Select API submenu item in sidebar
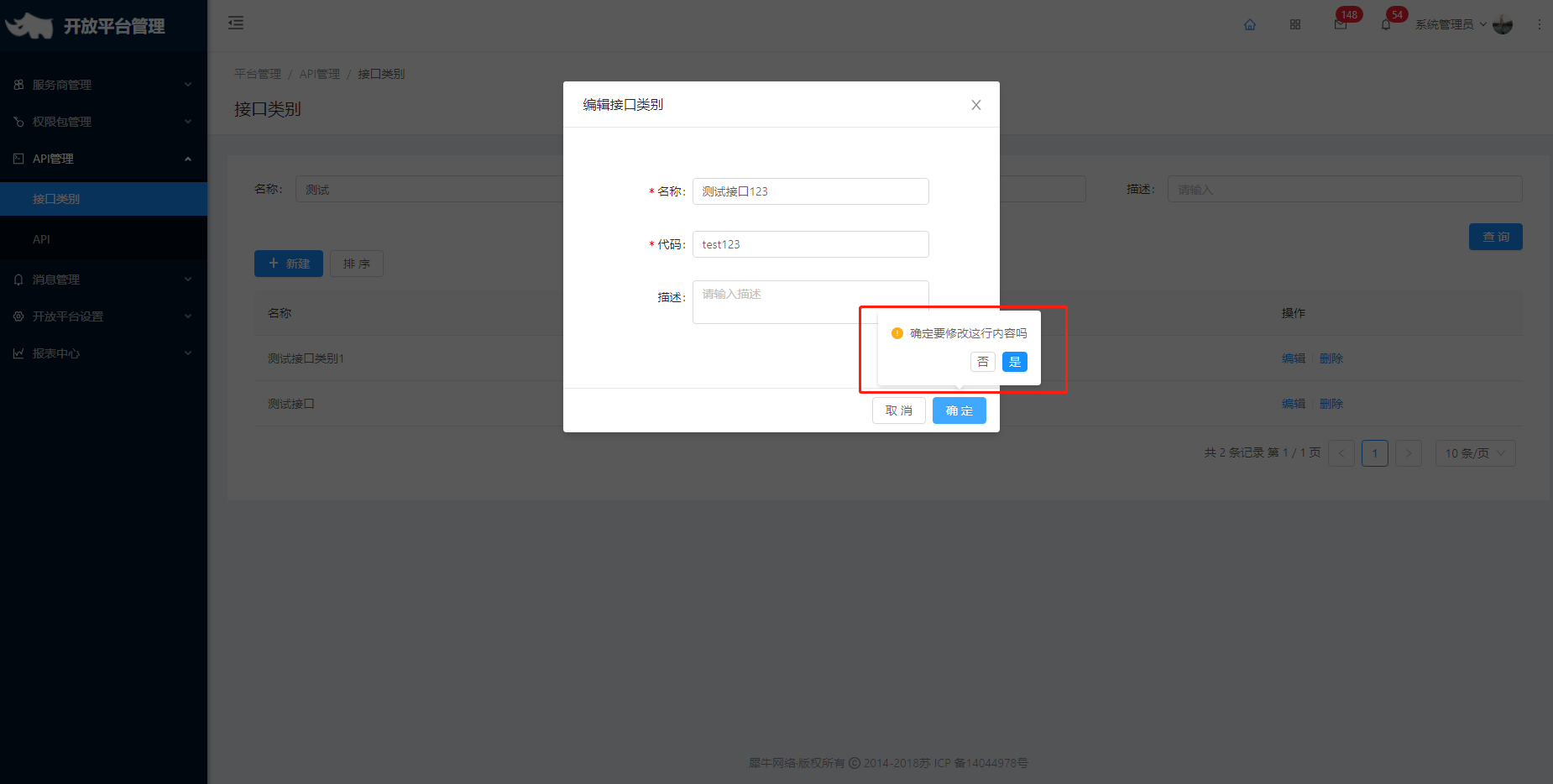 [103, 239]
